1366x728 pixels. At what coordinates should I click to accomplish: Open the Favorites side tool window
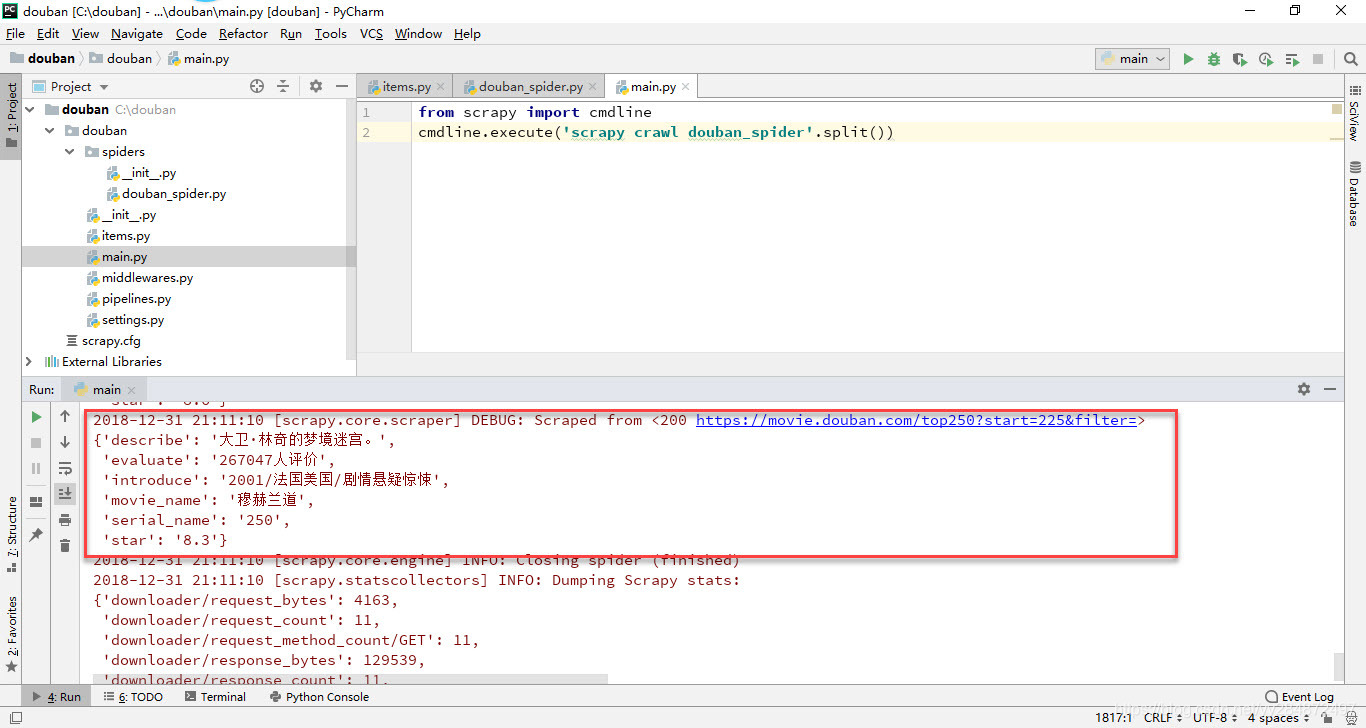[x=11, y=634]
